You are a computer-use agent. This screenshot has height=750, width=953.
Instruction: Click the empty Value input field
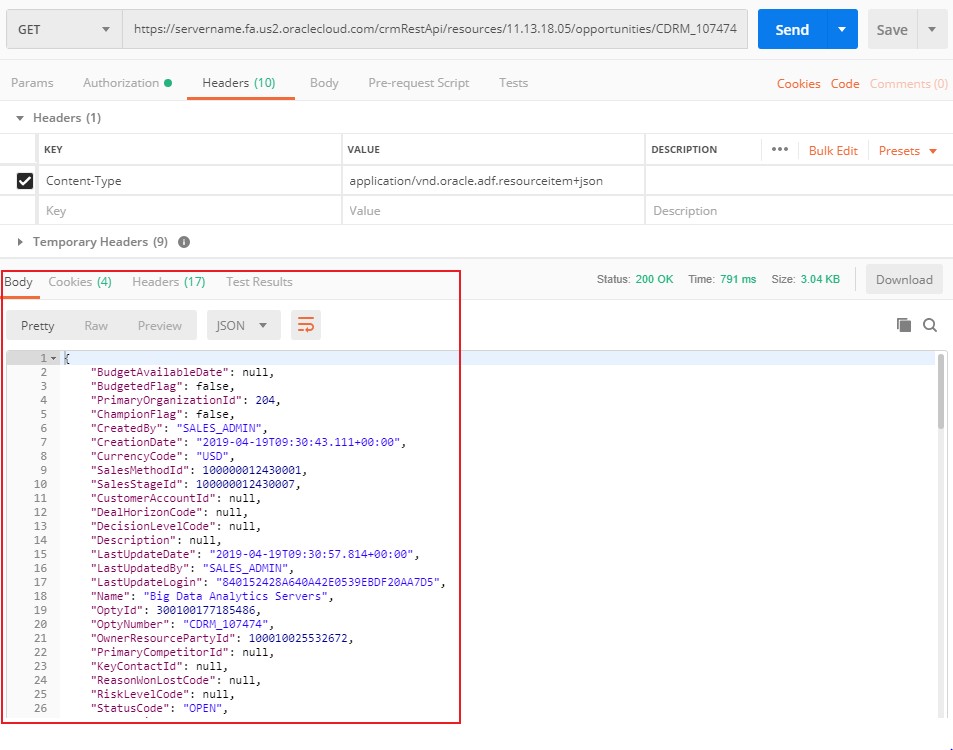click(x=493, y=211)
